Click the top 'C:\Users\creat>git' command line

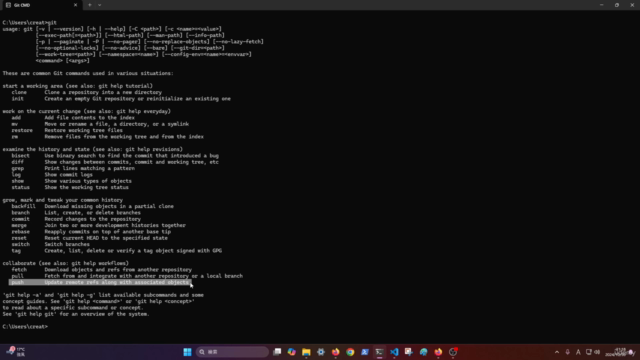[29, 23]
